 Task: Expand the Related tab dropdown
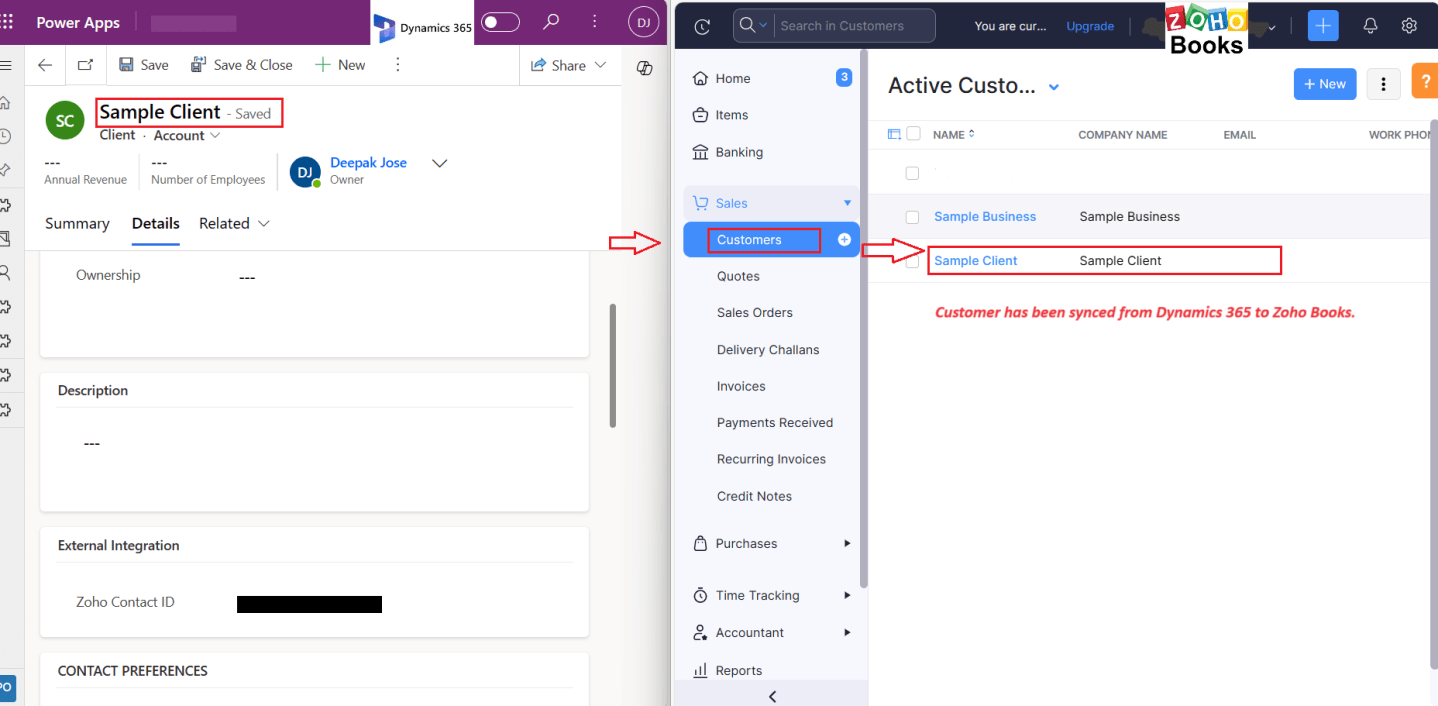(264, 224)
